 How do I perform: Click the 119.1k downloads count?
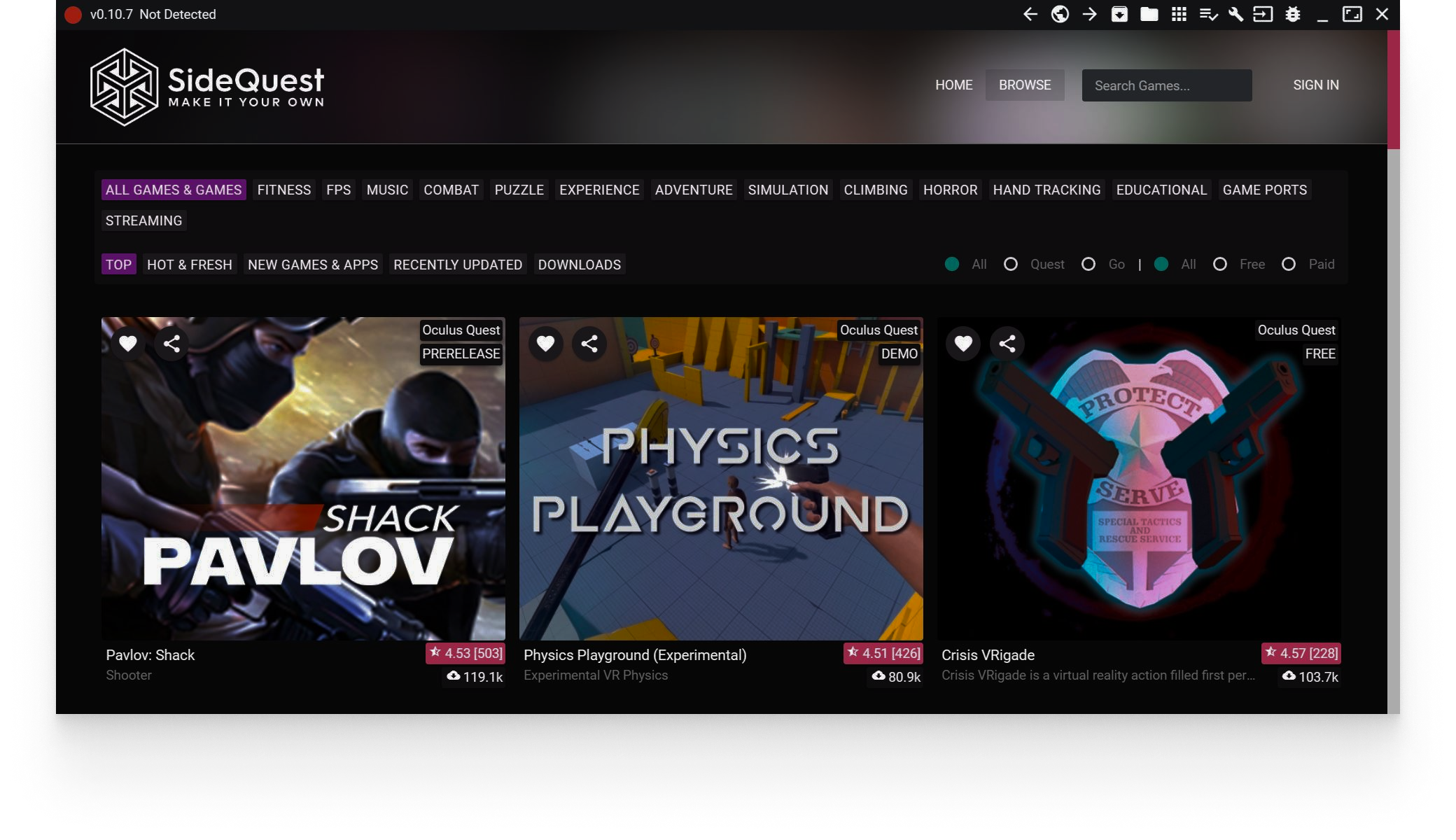pyautogui.click(x=475, y=677)
